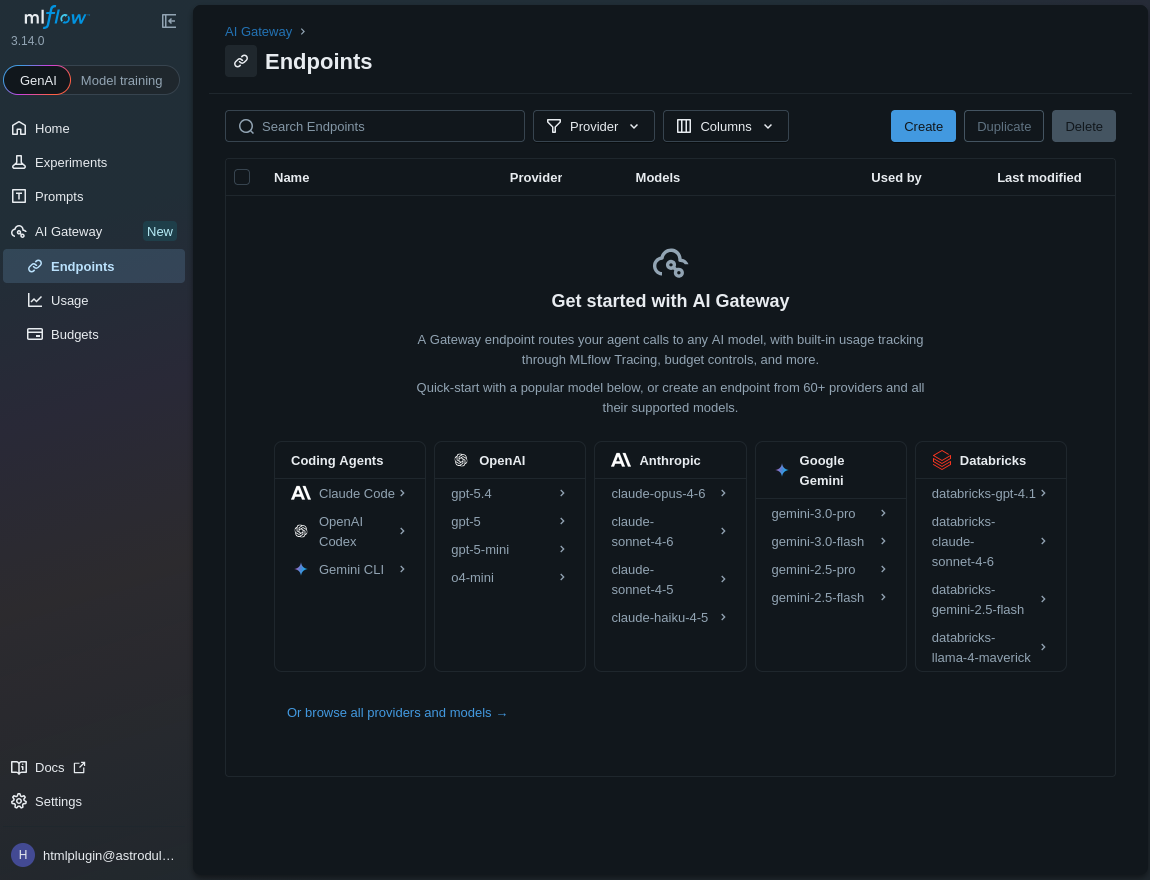Open the Columns dropdown

click(x=725, y=126)
